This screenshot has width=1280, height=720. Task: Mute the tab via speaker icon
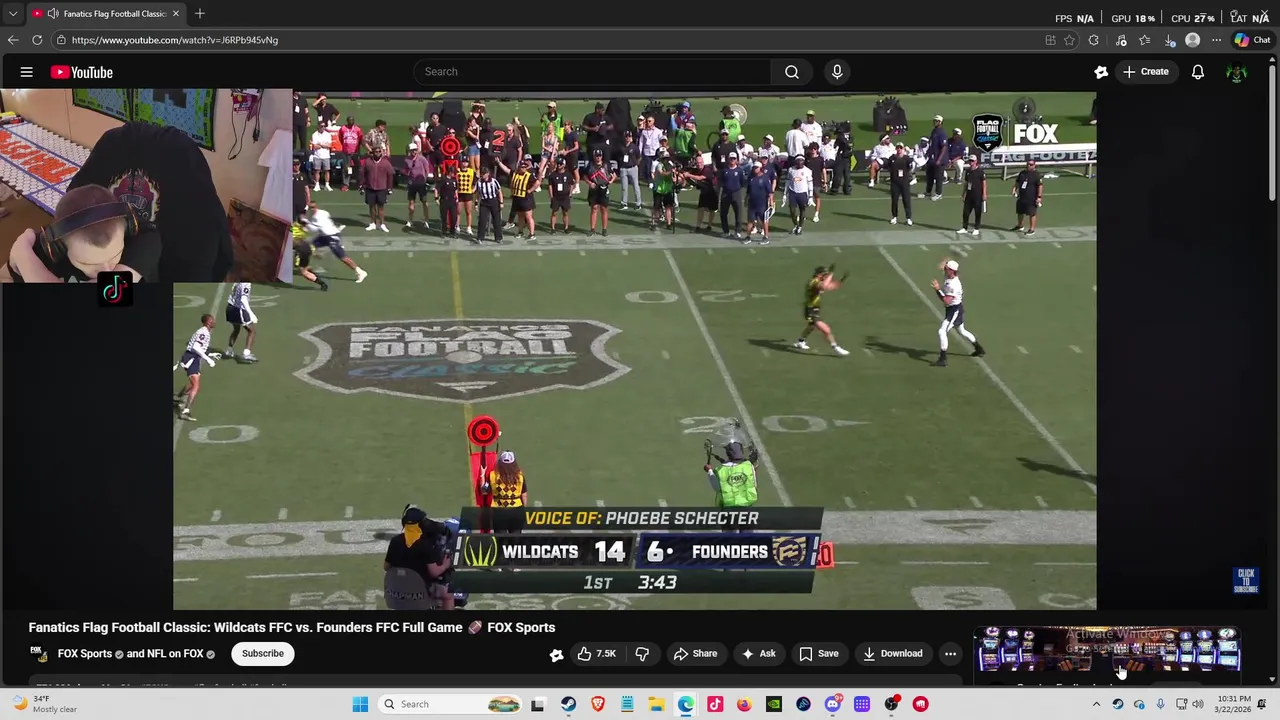pos(52,14)
